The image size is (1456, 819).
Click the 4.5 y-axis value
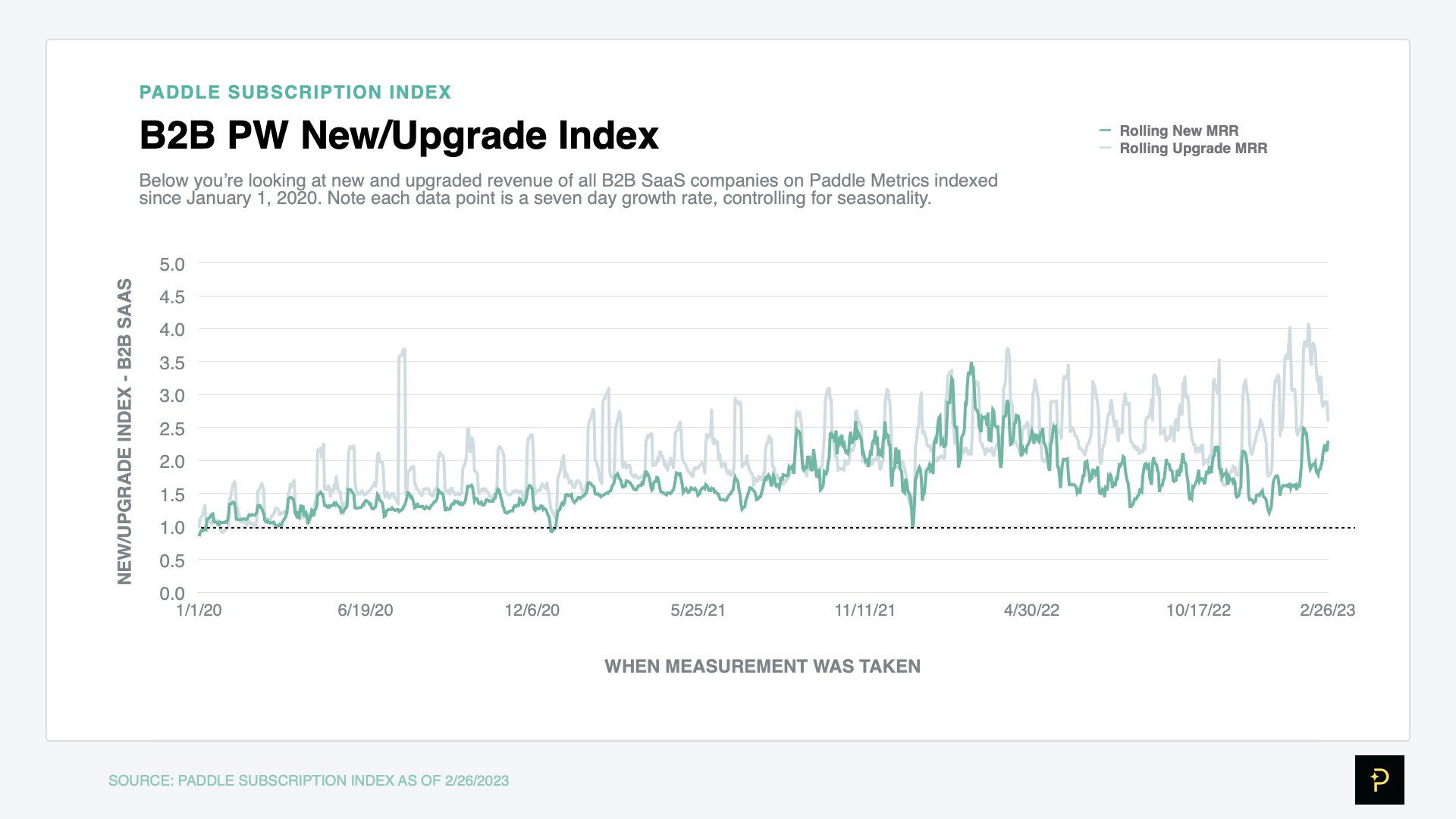click(x=172, y=297)
